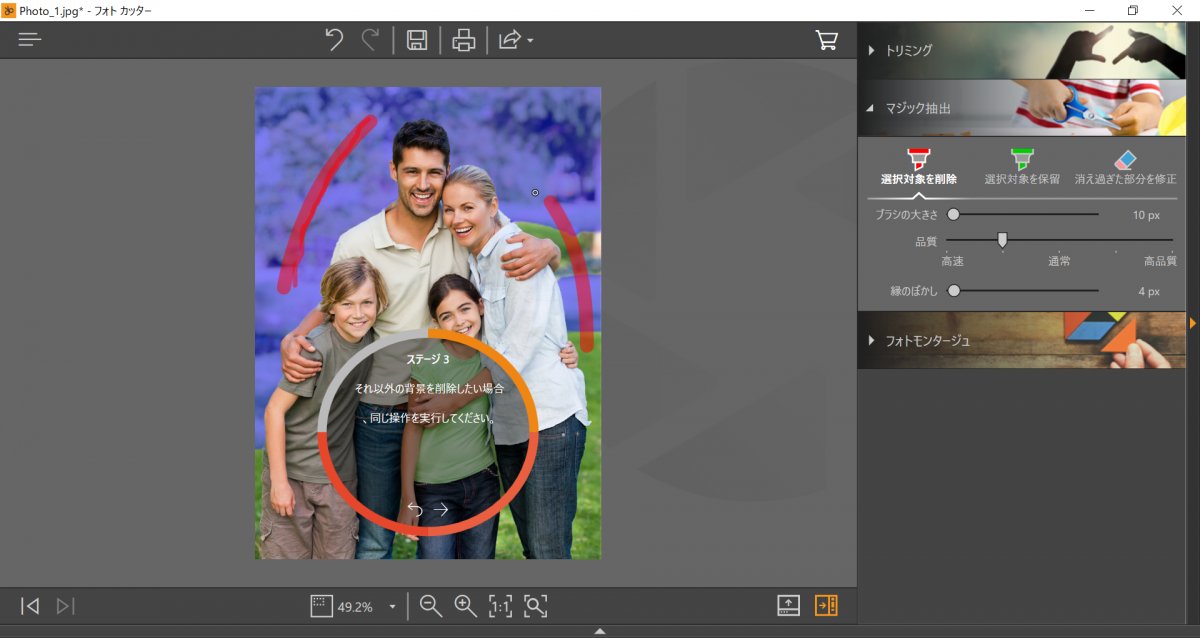Viewport: 1200px width, 638px height.
Task: Click the 品質 quality slider handle
Action: [1002, 239]
